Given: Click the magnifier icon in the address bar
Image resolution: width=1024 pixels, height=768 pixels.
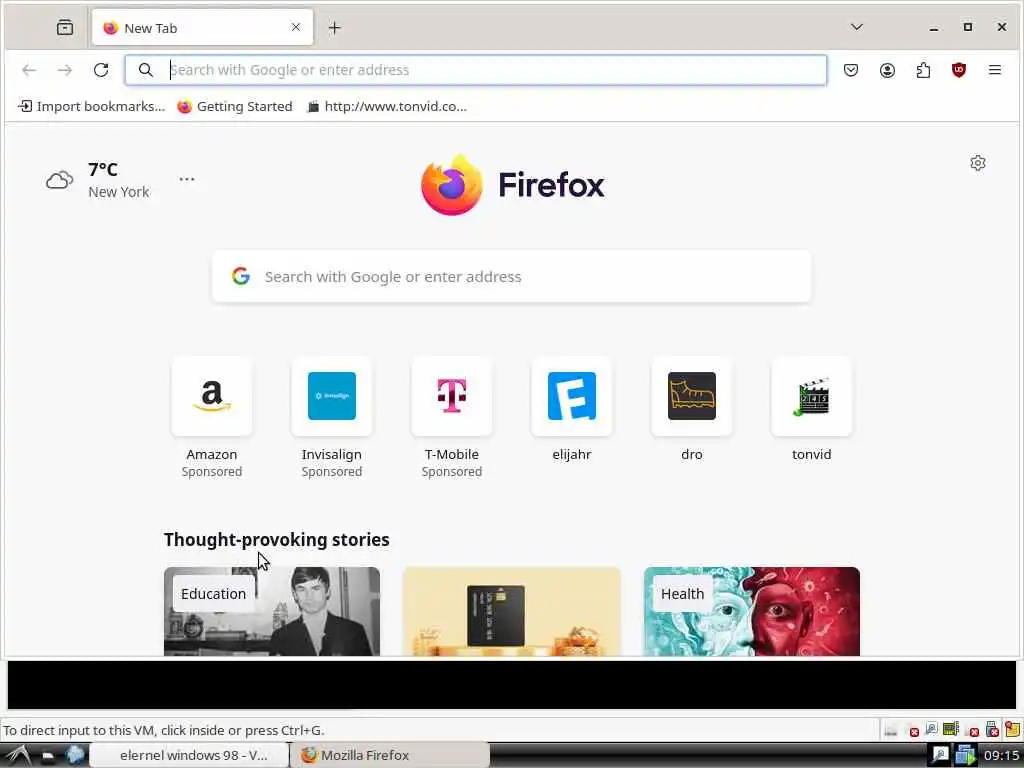Looking at the screenshot, I should coord(146,70).
